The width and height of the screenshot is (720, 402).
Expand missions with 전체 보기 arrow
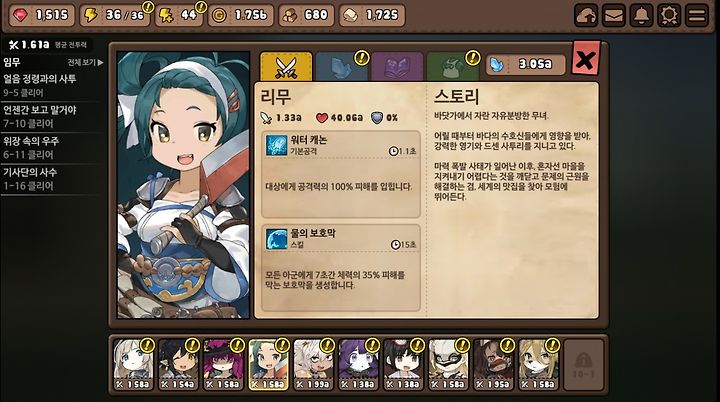pyautogui.click(x=85, y=62)
